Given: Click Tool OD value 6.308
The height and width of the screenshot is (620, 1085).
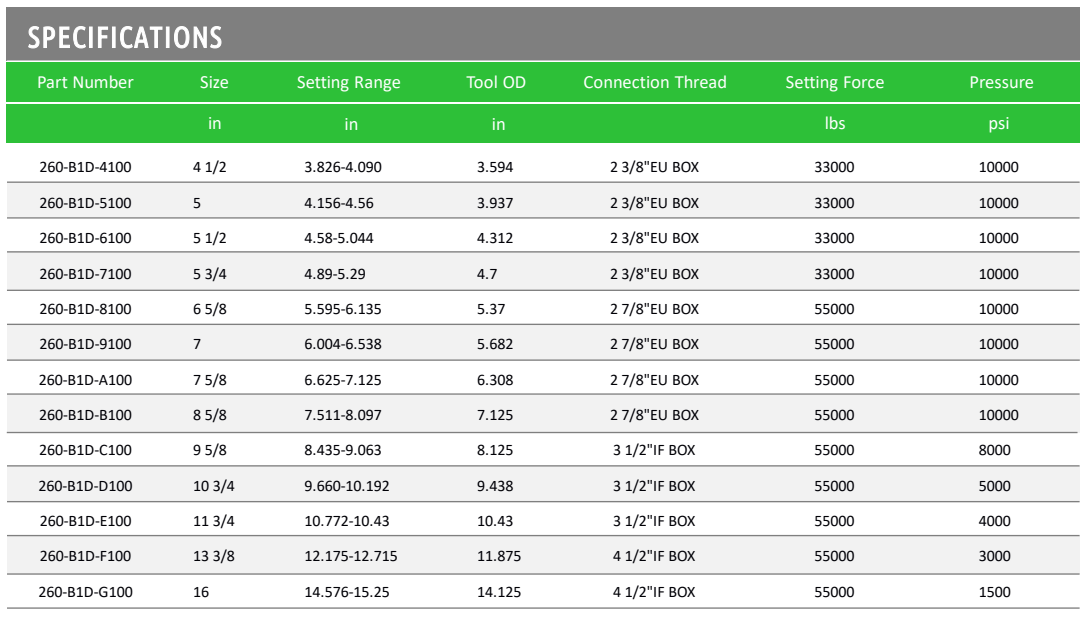Looking at the screenshot, I should point(495,380).
